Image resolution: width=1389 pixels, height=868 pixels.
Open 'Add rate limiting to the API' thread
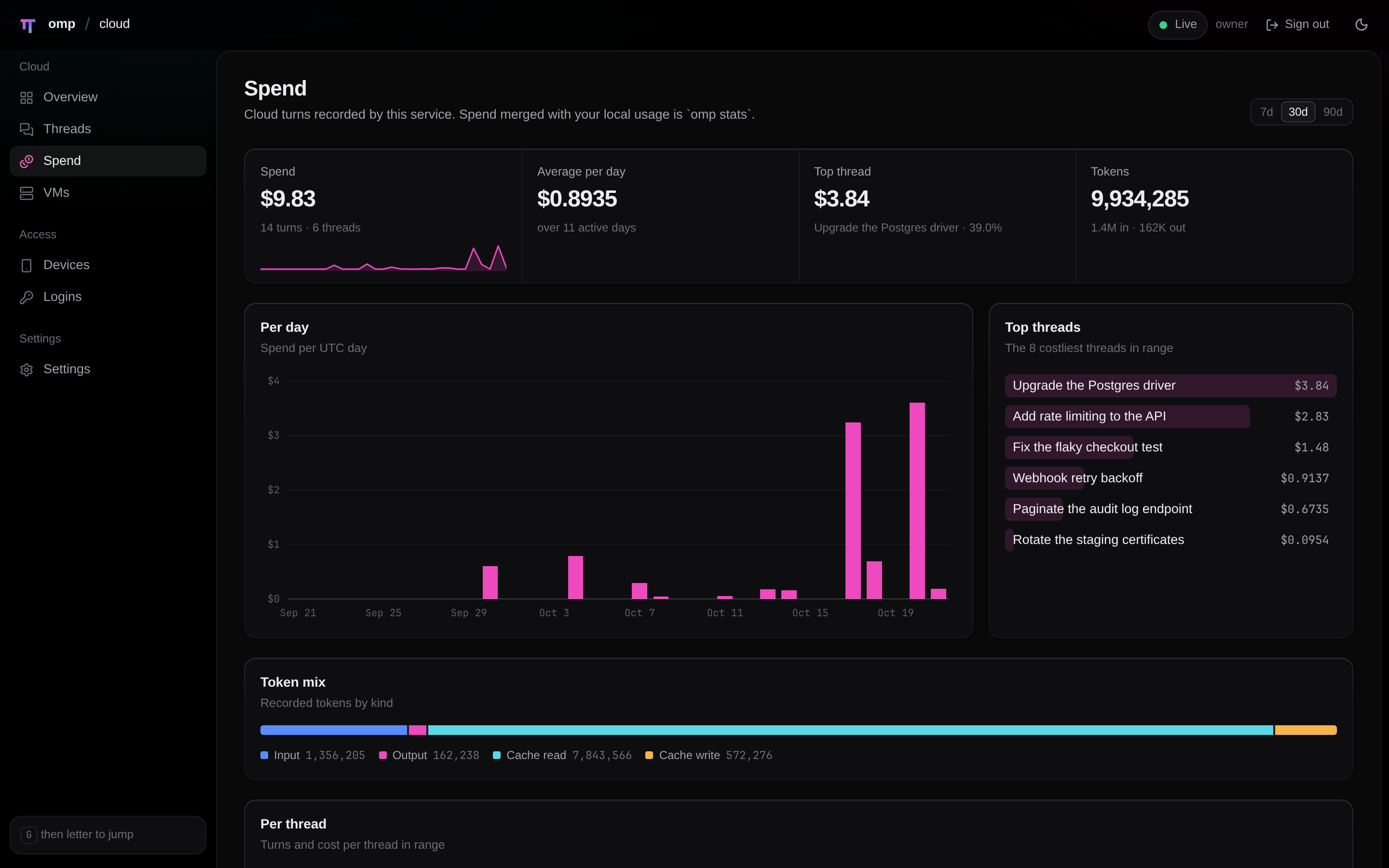1171,417
